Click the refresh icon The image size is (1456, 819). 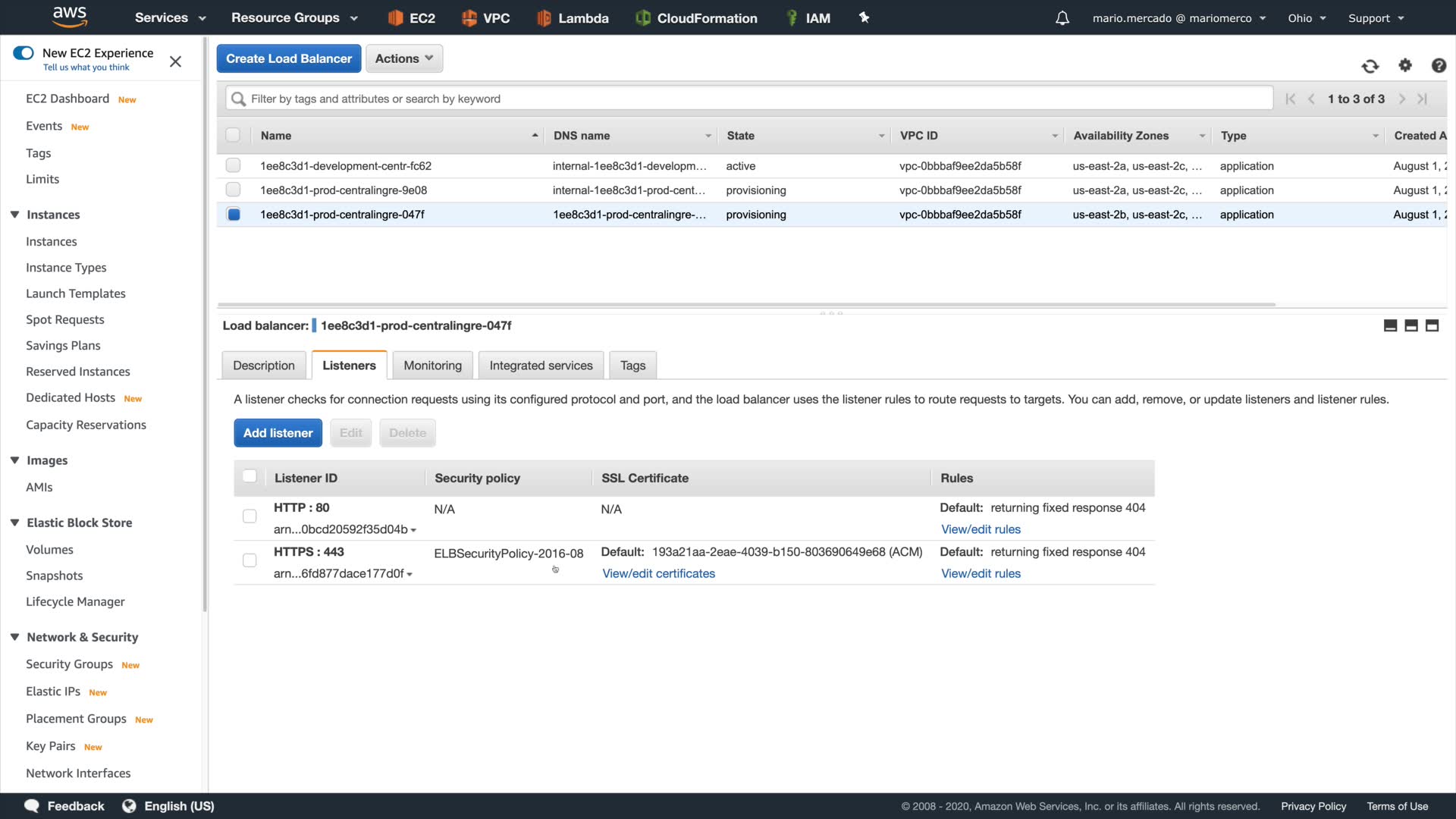[1370, 66]
